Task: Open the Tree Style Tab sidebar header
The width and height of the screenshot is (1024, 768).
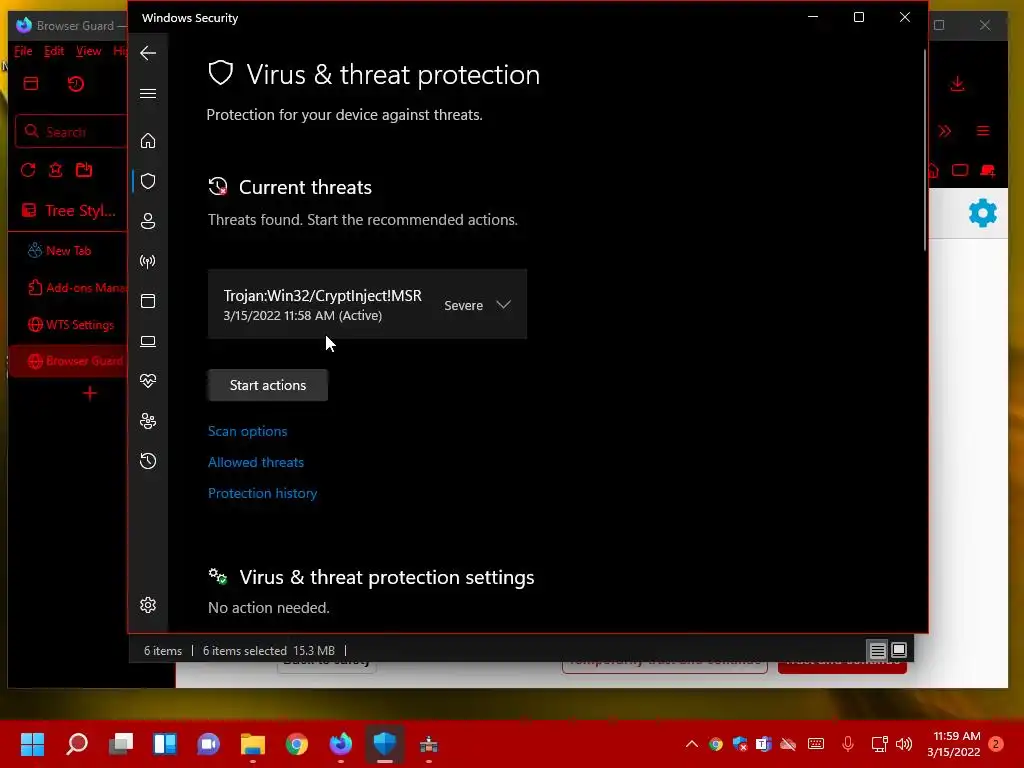Action: coord(69,210)
